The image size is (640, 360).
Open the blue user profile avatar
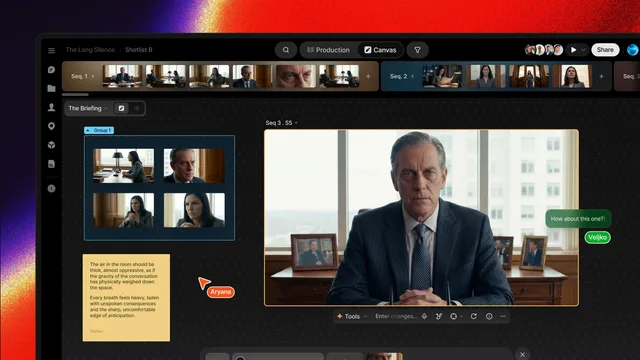click(x=633, y=50)
